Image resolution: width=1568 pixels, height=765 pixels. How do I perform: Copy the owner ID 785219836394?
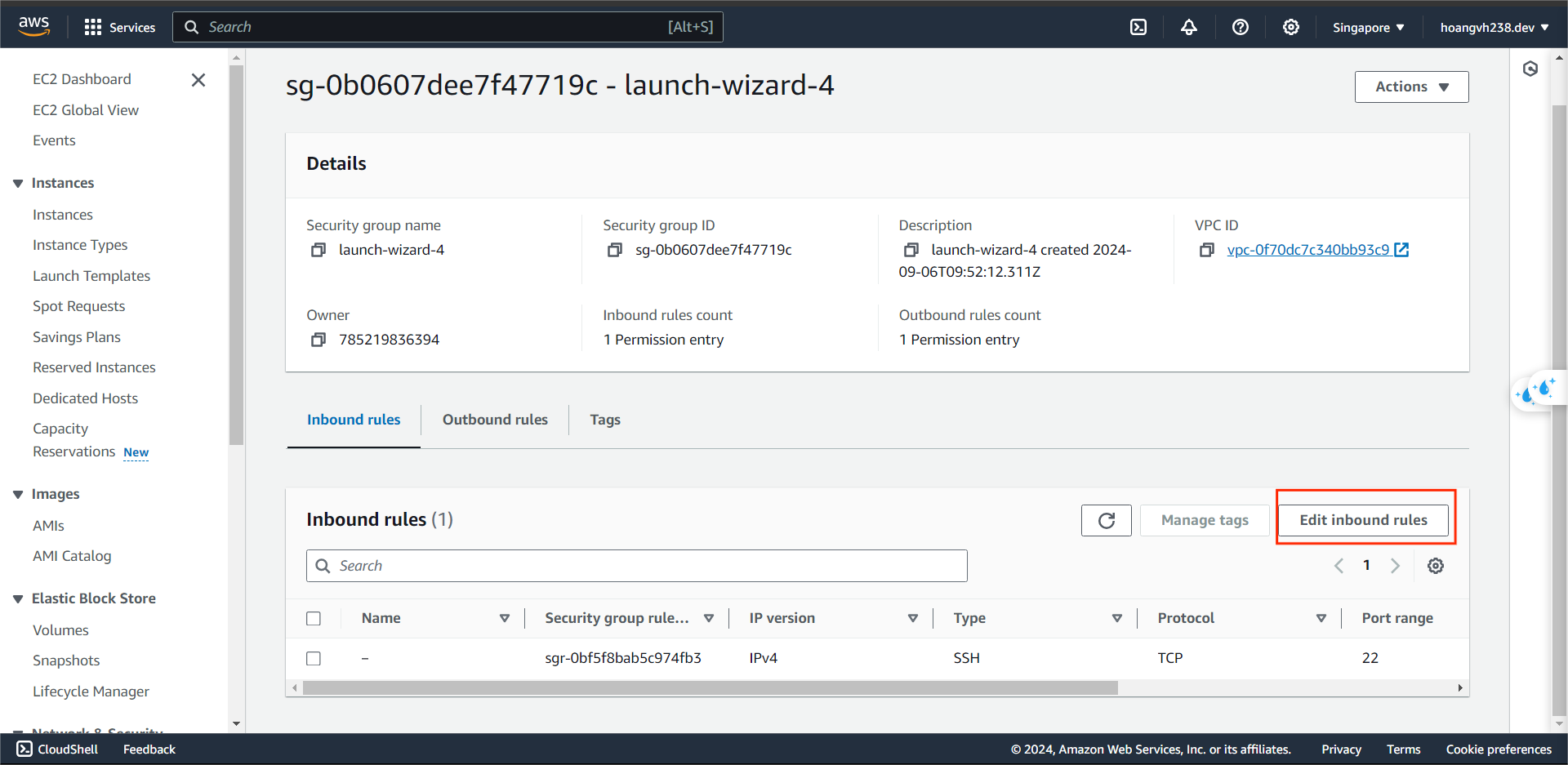pyautogui.click(x=318, y=340)
